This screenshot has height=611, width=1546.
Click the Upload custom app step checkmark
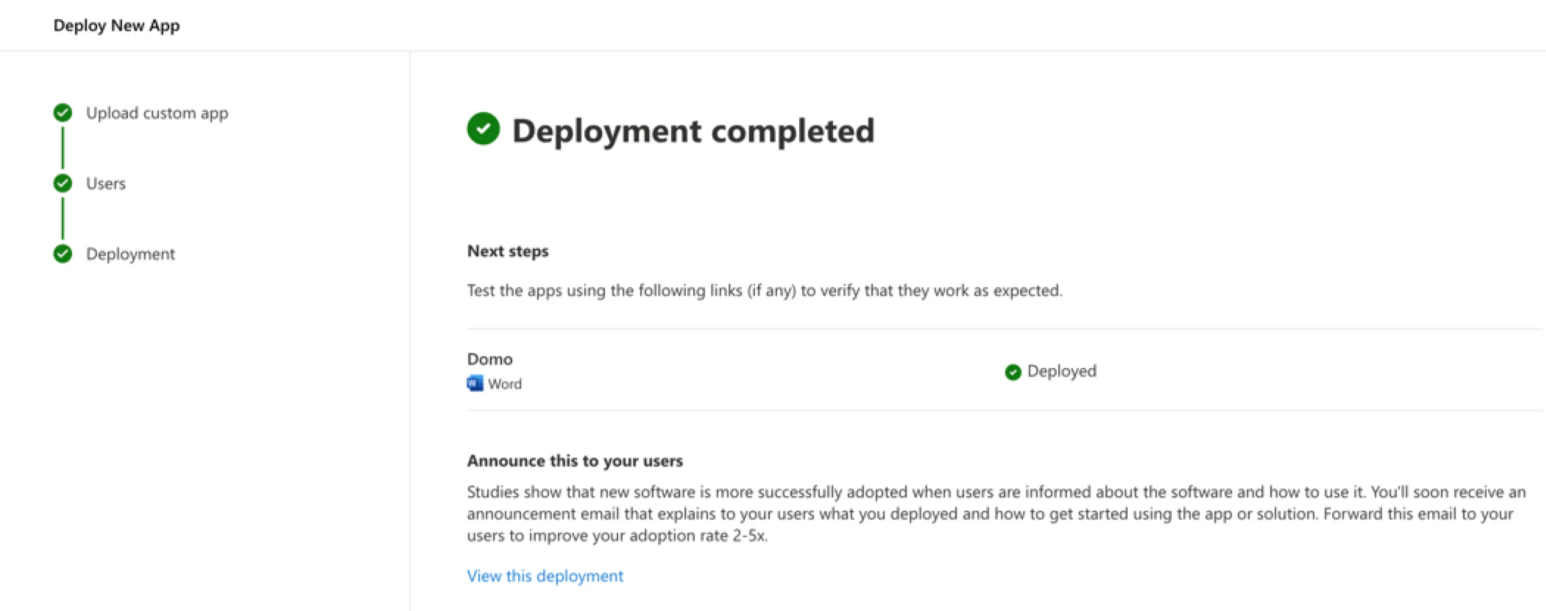coord(63,113)
